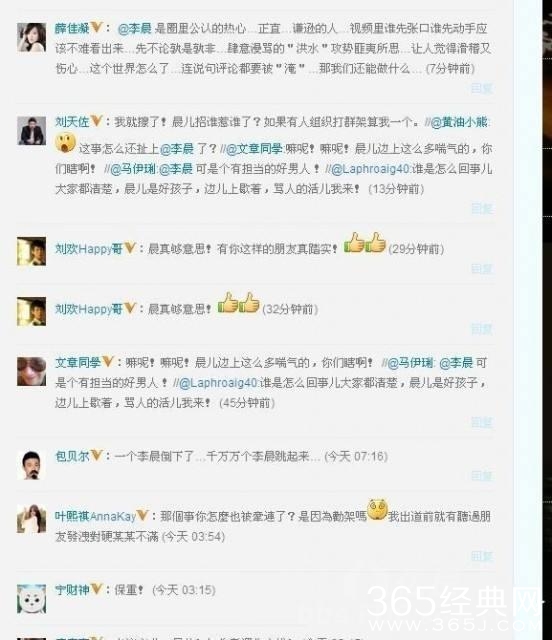The image size is (552, 640).
Task: Open the @马伊琍 mention in 文章同学's comment
Action: [410, 363]
